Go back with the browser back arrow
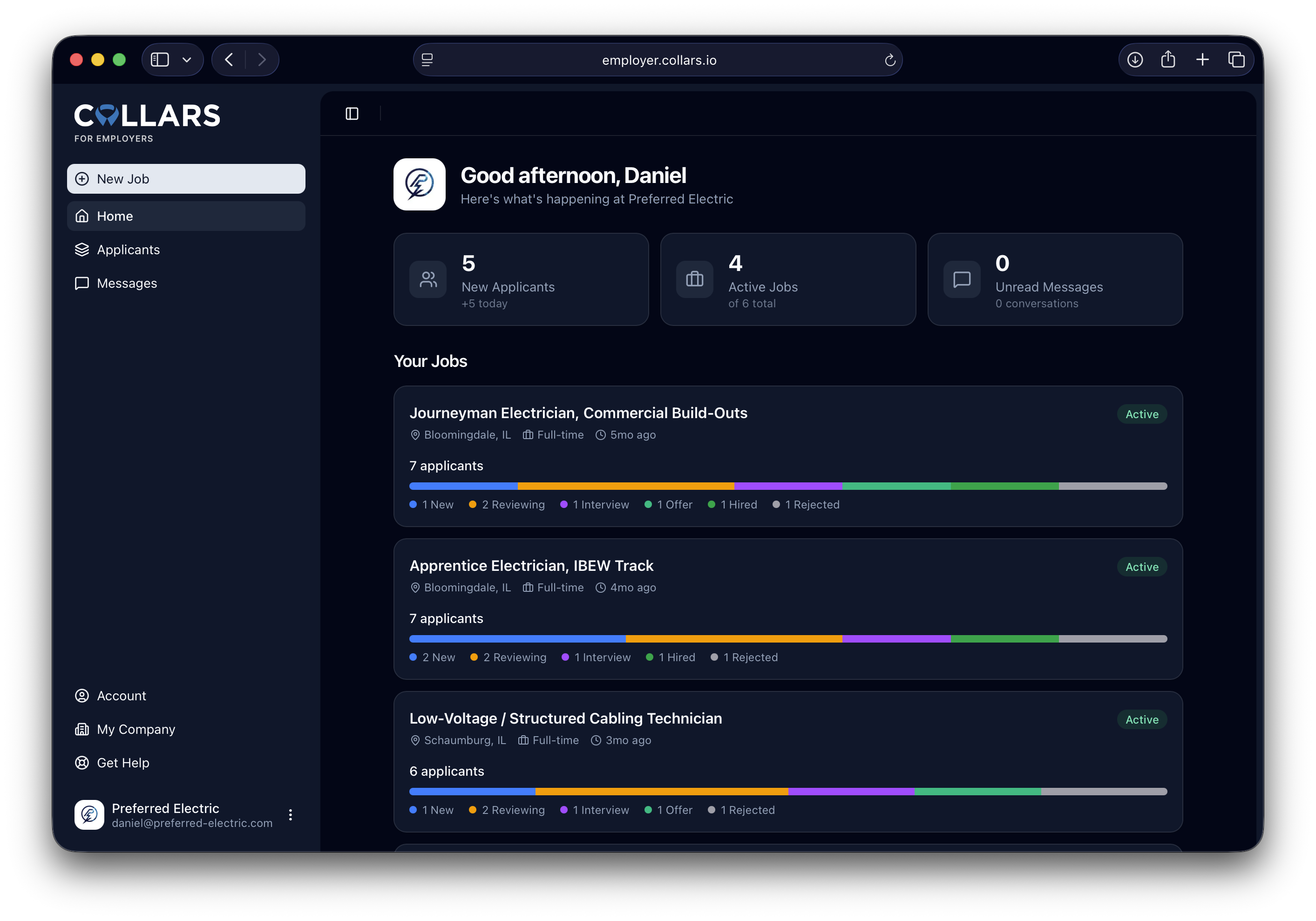 coord(229,60)
